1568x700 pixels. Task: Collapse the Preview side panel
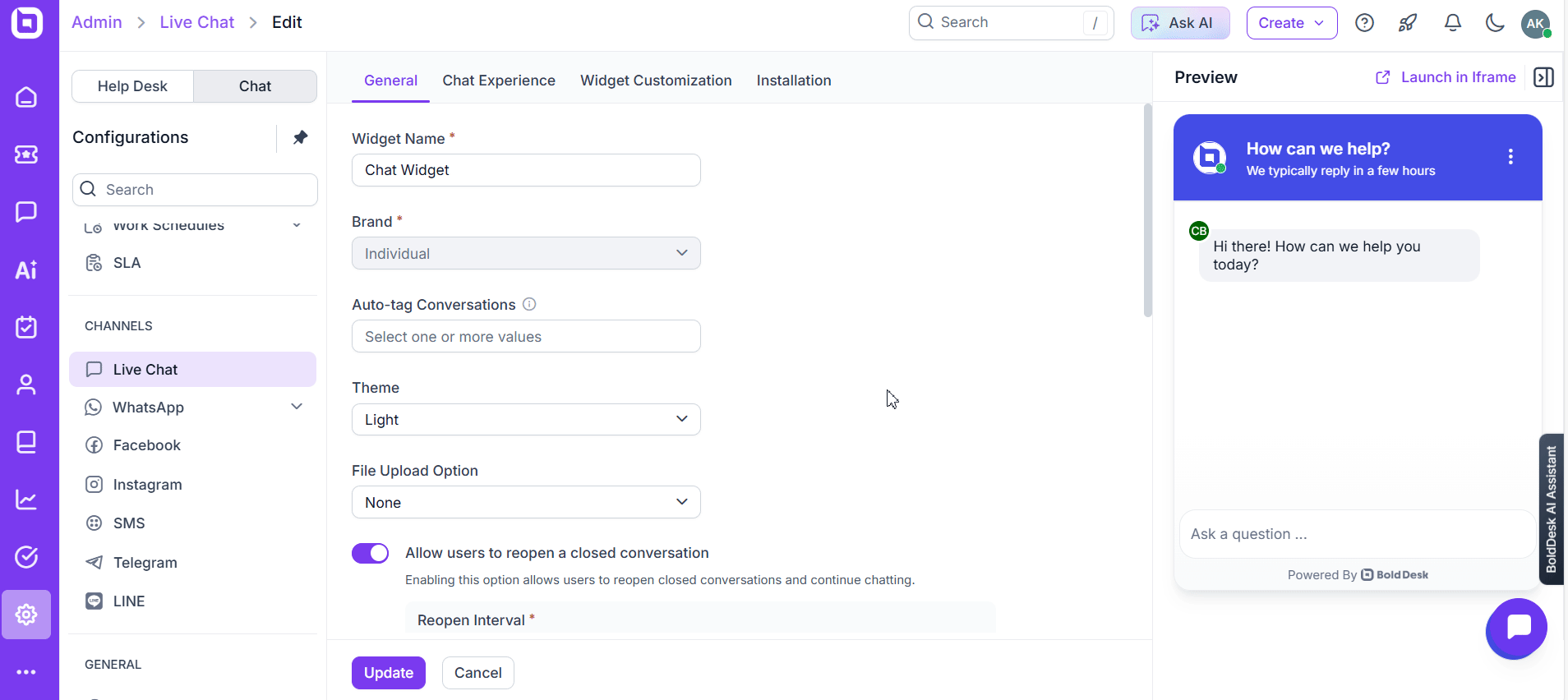(1543, 77)
